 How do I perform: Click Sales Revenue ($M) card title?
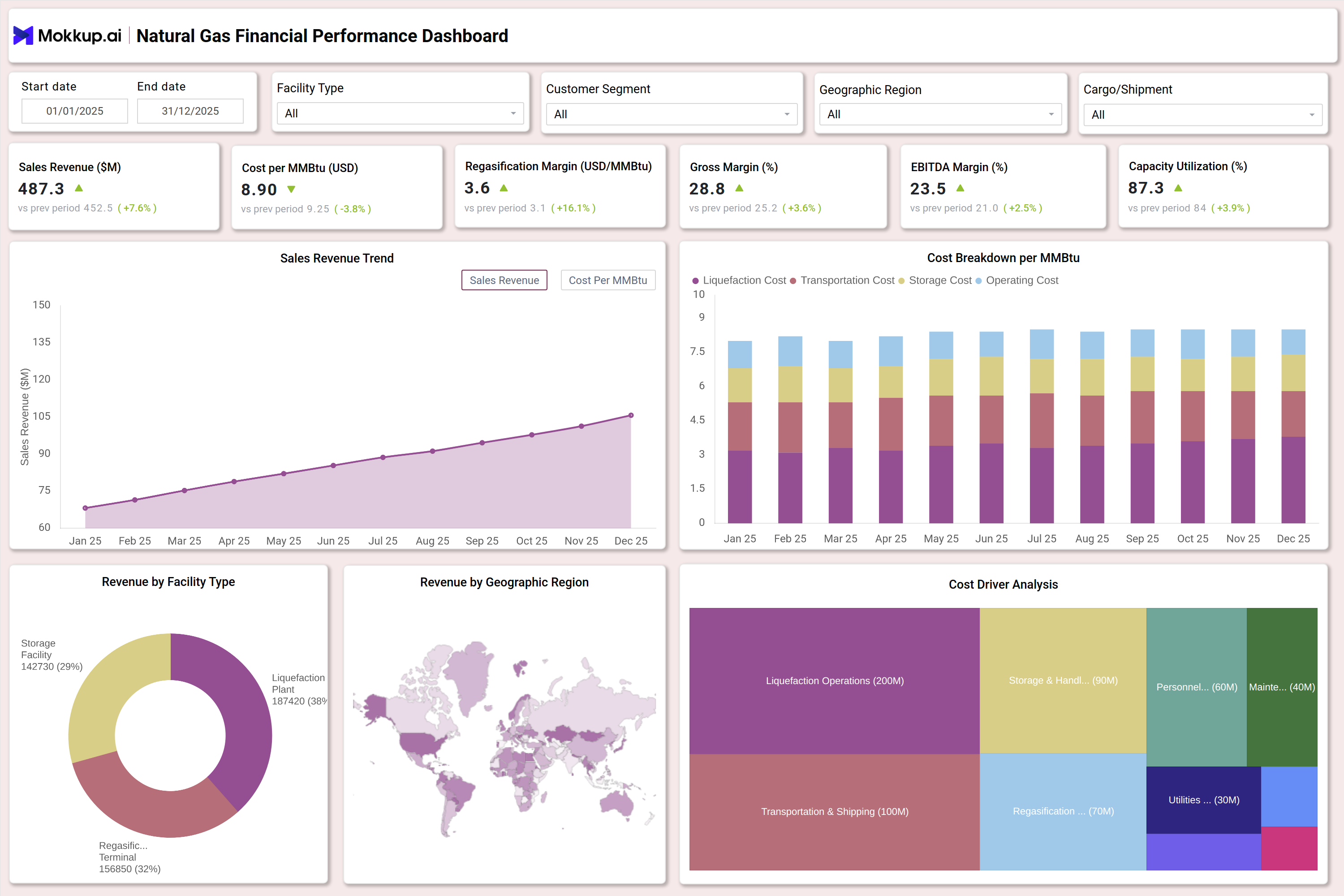click(70, 167)
